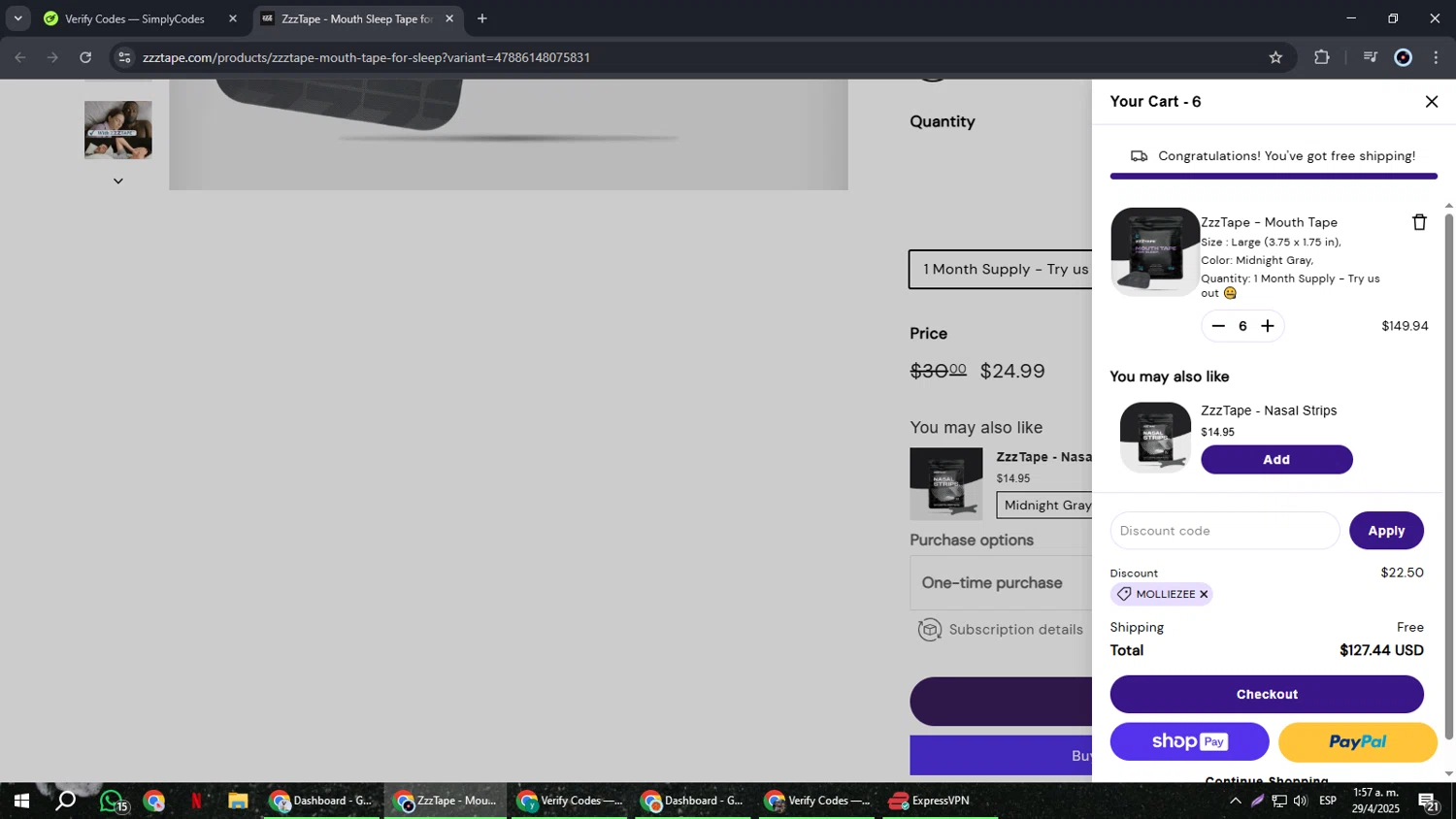Switch to Verify Codes — SimplyCodes tab
Screen dimensions: 1456x819
(x=136, y=18)
